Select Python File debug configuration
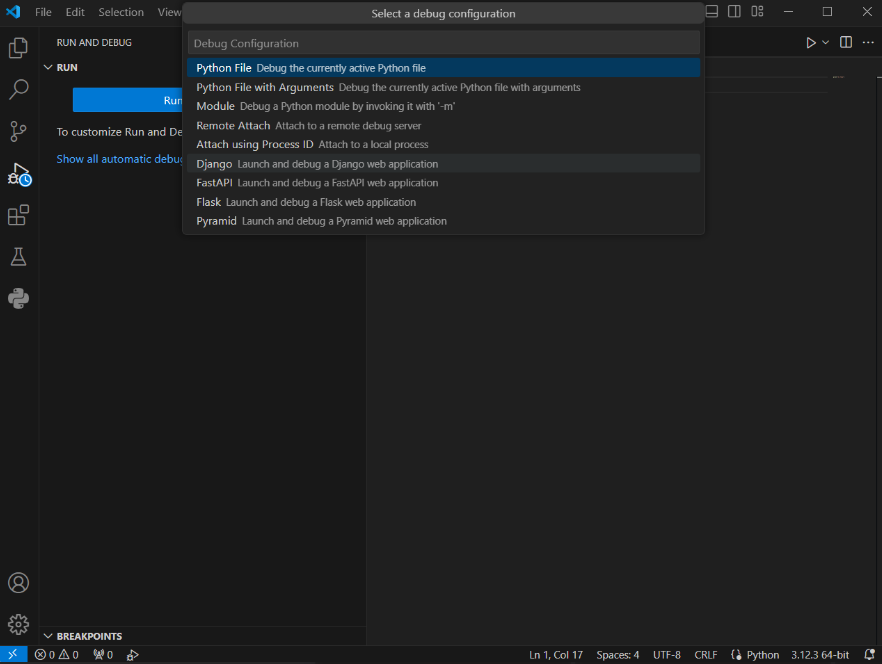The width and height of the screenshot is (882, 664). pos(443,68)
